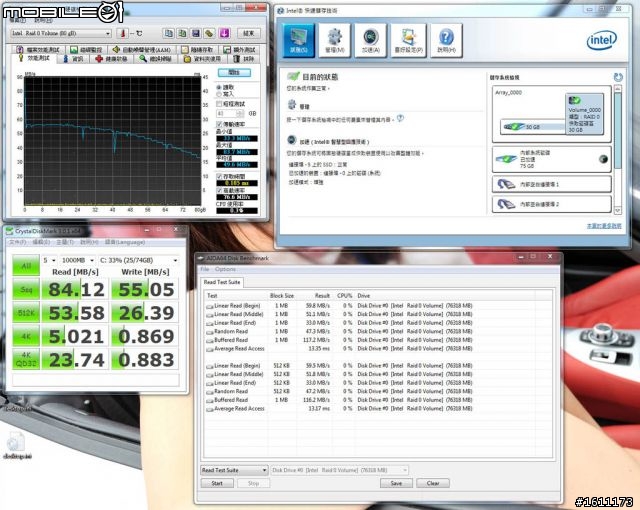
Task: Open the Status view in Intel Rapid Storage
Action: click(298, 40)
